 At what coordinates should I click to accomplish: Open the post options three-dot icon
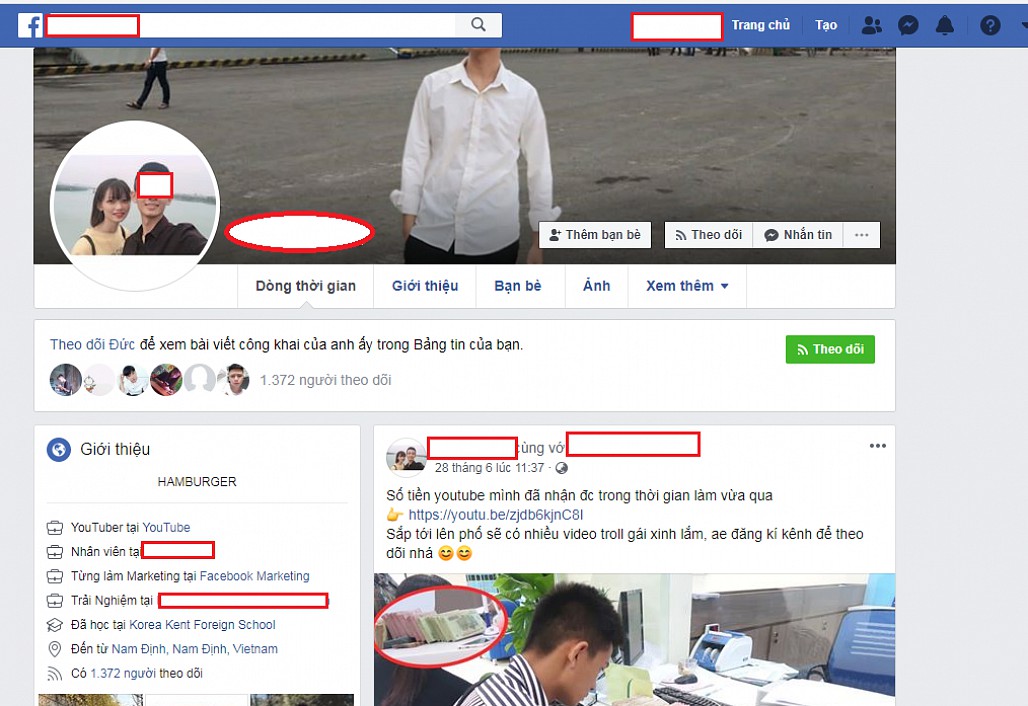[x=877, y=446]
